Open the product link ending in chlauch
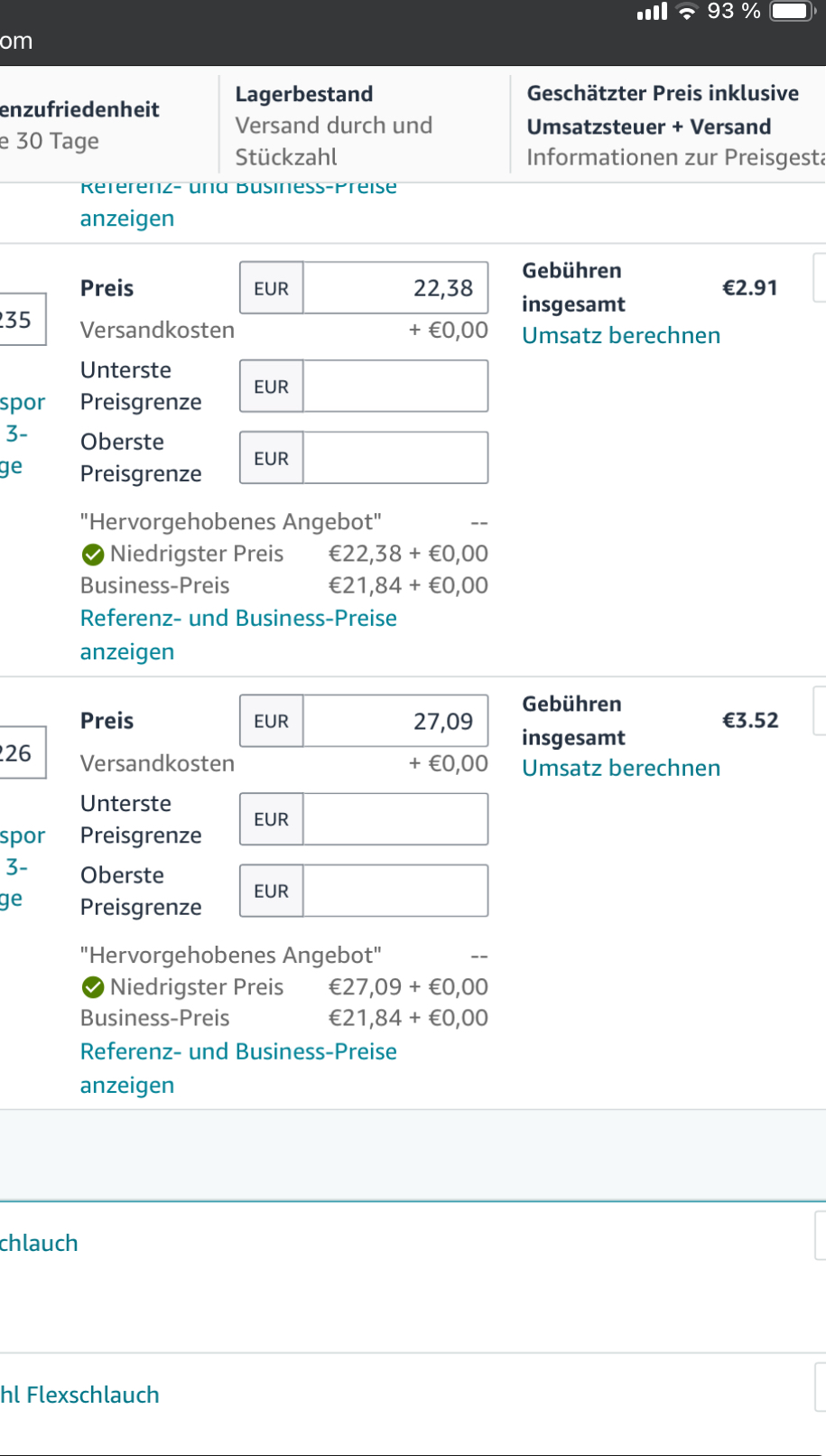Image resolution: width=826 pixels, height=1456 pixels. tap(39, 1244)
